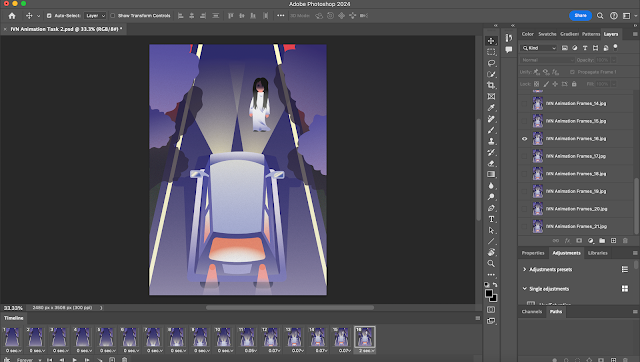The image size is (640, 362).
Task: Select the Eraser tool
Action: tap(491, 163)
